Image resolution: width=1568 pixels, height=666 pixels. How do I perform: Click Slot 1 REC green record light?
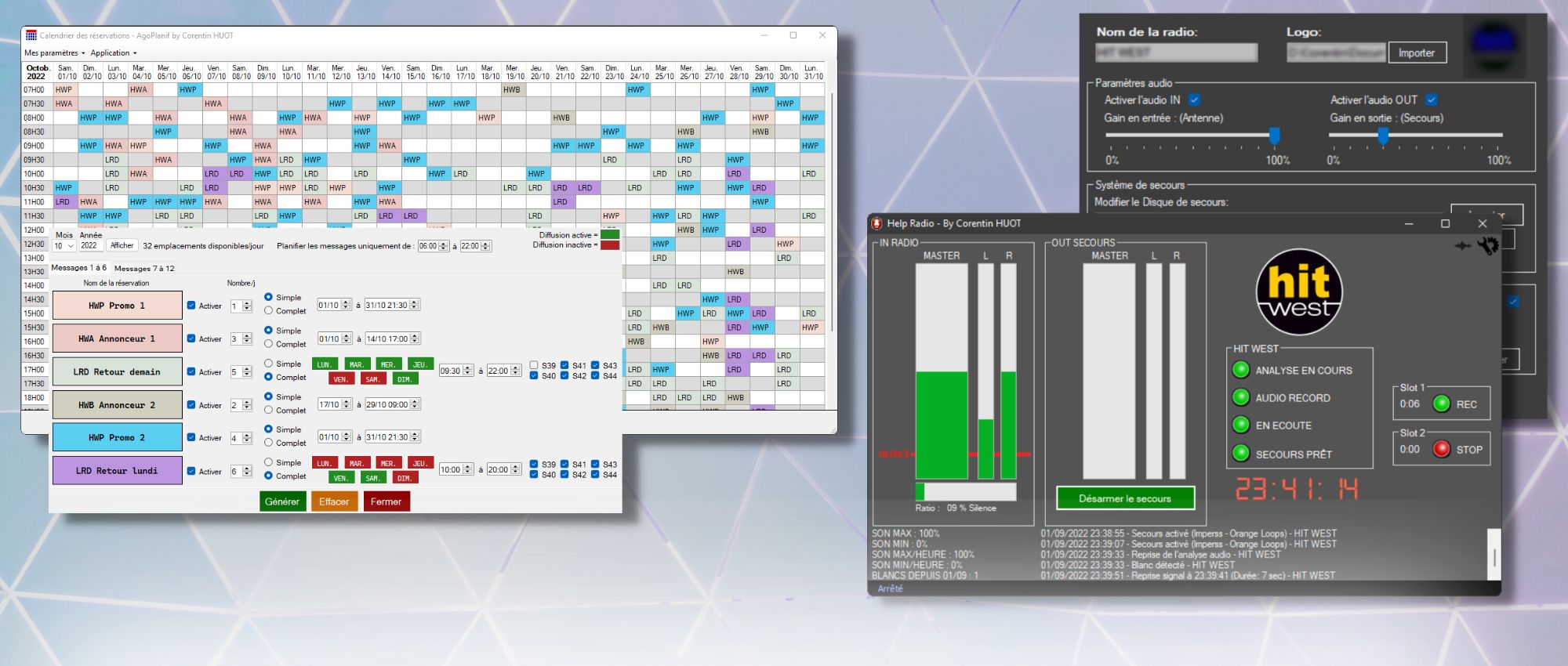click(1441, 404)
